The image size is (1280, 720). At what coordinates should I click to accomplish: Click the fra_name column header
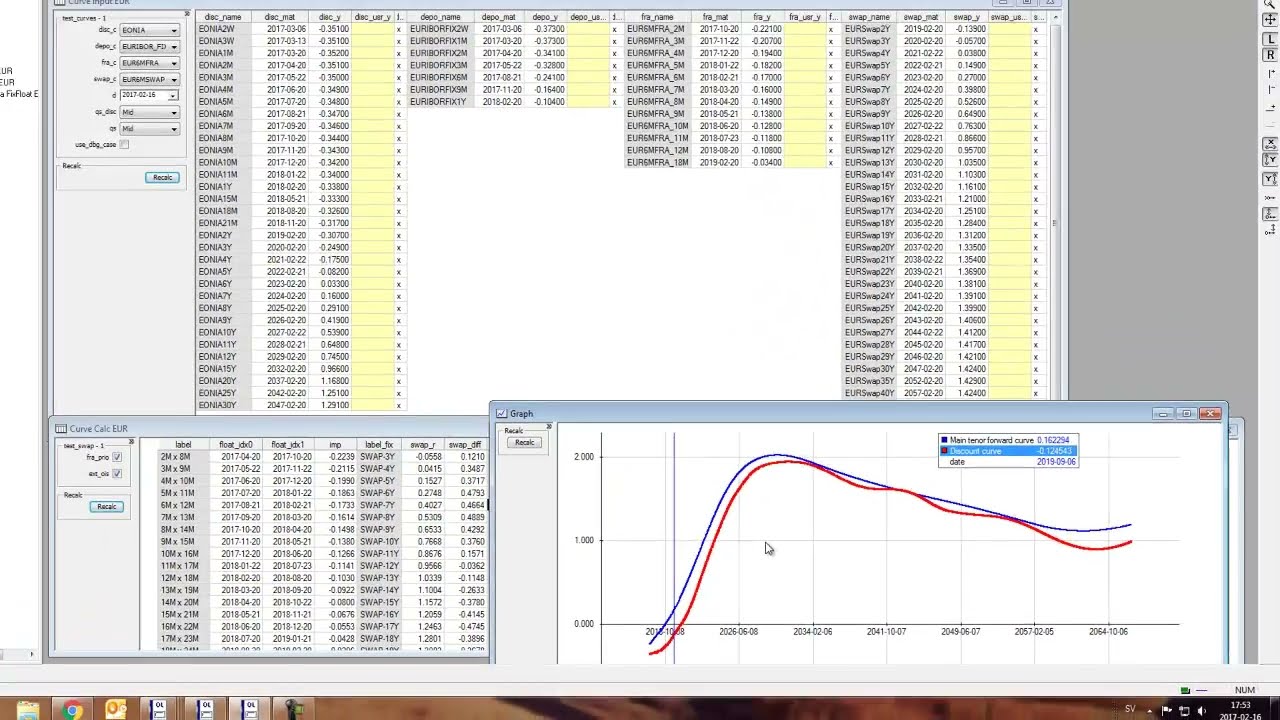[657, 17]
